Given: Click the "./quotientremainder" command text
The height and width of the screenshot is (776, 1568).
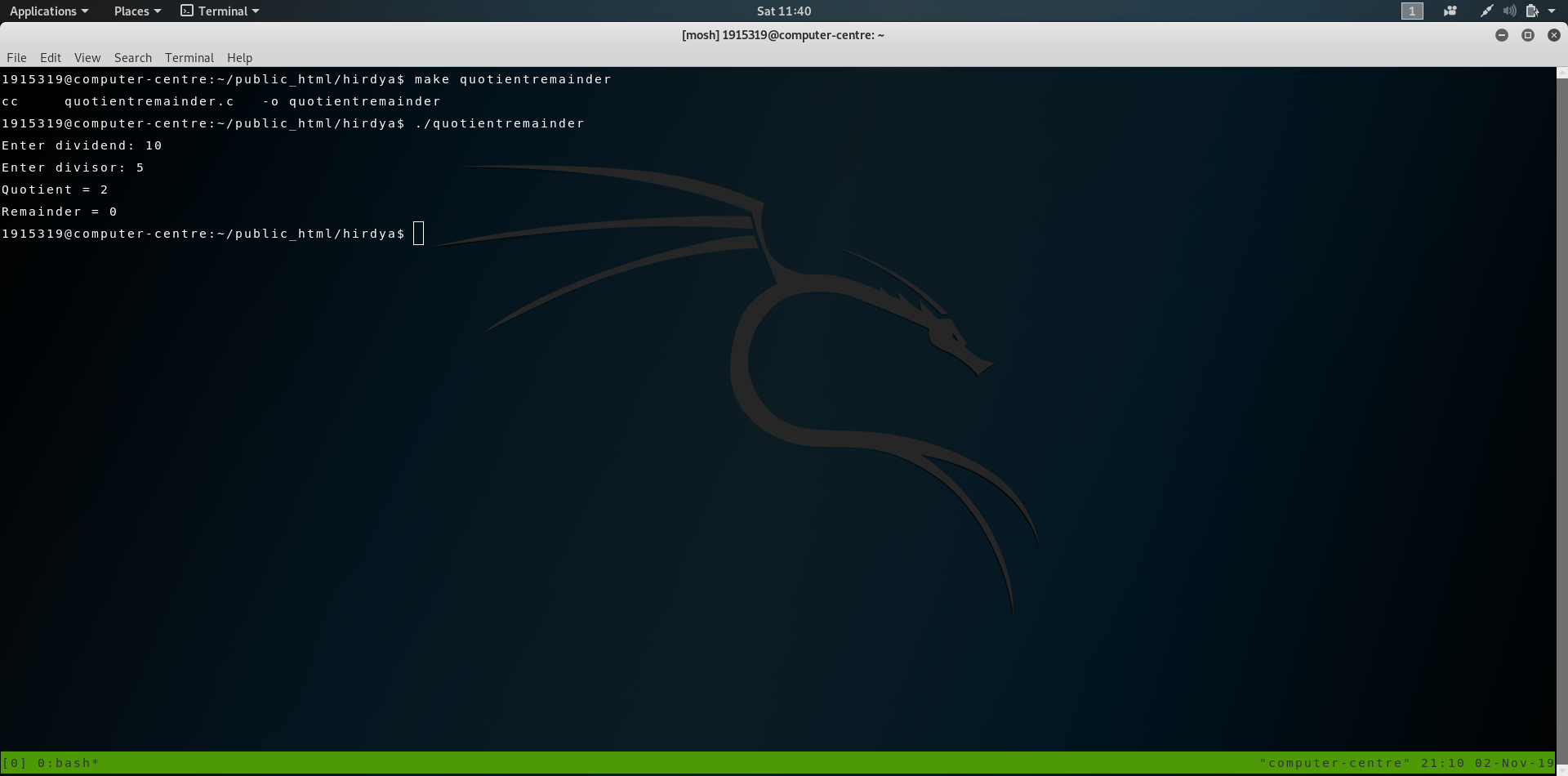Looking at the screenshot, I should click(500, 123).
